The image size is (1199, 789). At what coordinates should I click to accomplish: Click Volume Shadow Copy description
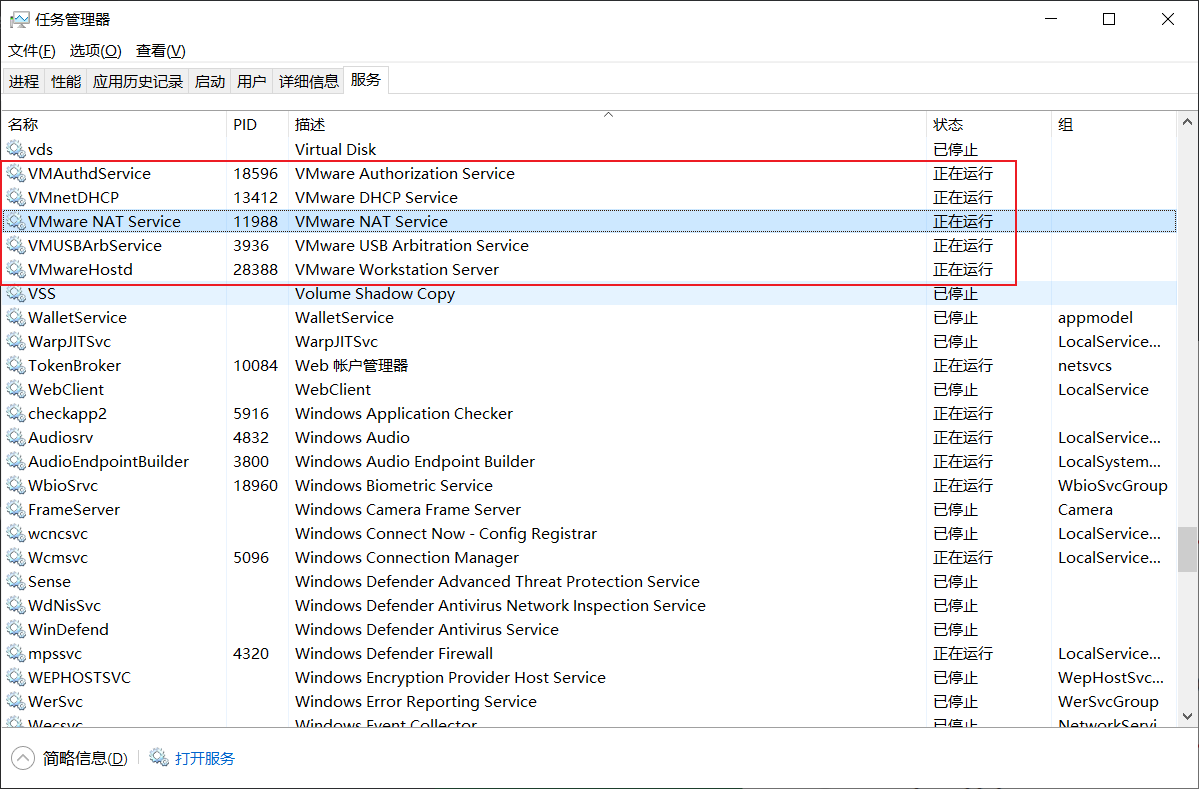coord(375,294)
